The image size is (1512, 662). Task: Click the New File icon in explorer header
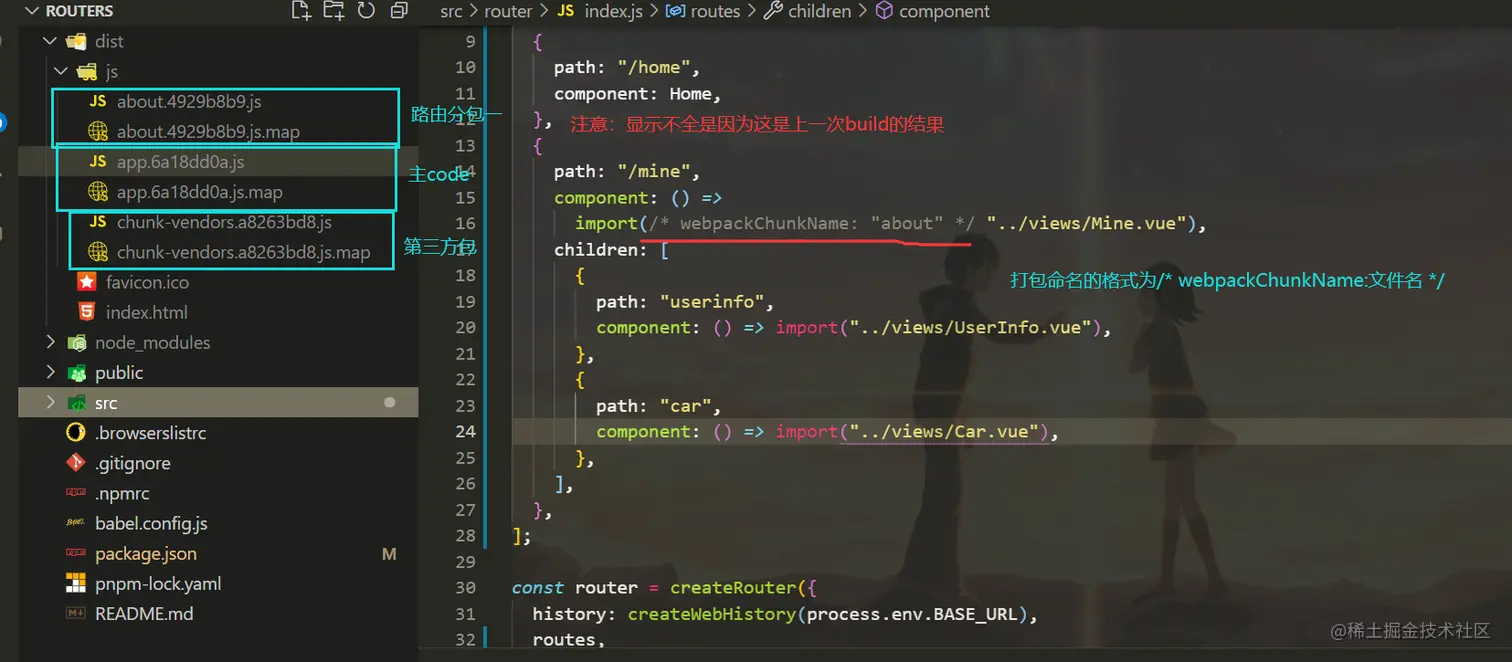pos(300,11)
